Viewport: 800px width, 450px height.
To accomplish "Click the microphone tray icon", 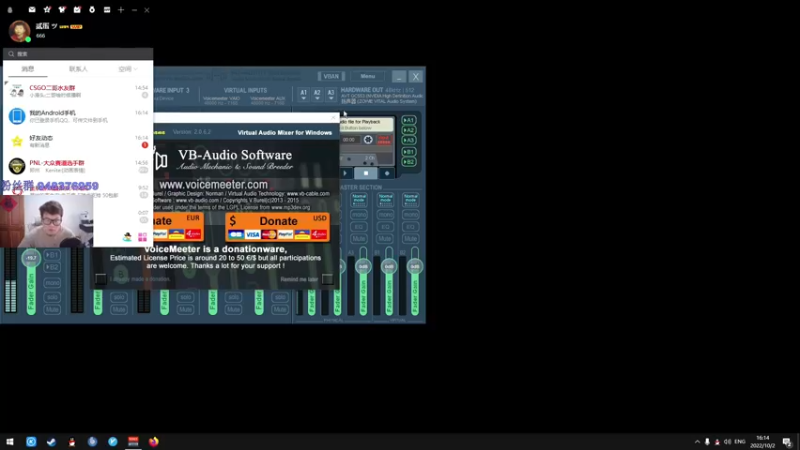I will (x=707, y=442).
